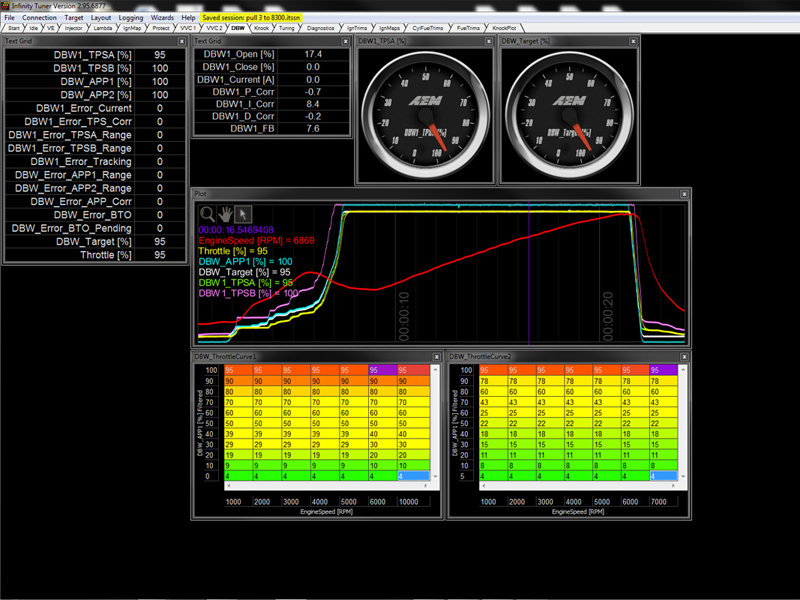Click the saved session label "pull 3 to 8300.itssn"
The image size is (800, 600).
pos(274,17)
